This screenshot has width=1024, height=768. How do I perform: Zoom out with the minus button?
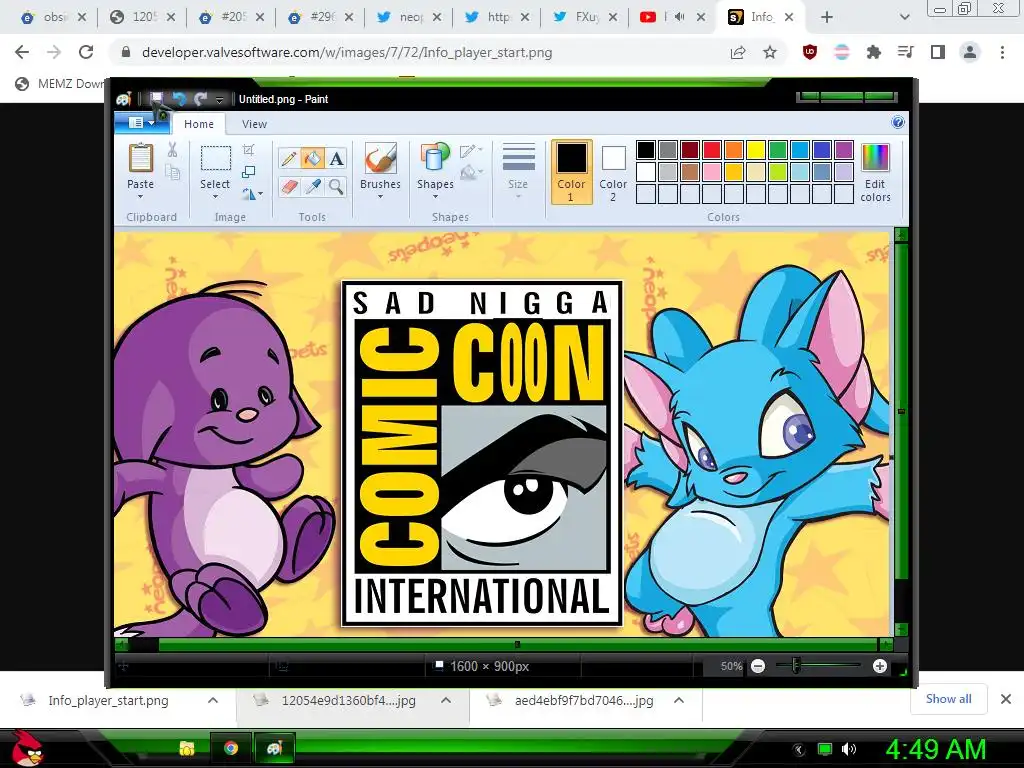click(x=758, y=666)
